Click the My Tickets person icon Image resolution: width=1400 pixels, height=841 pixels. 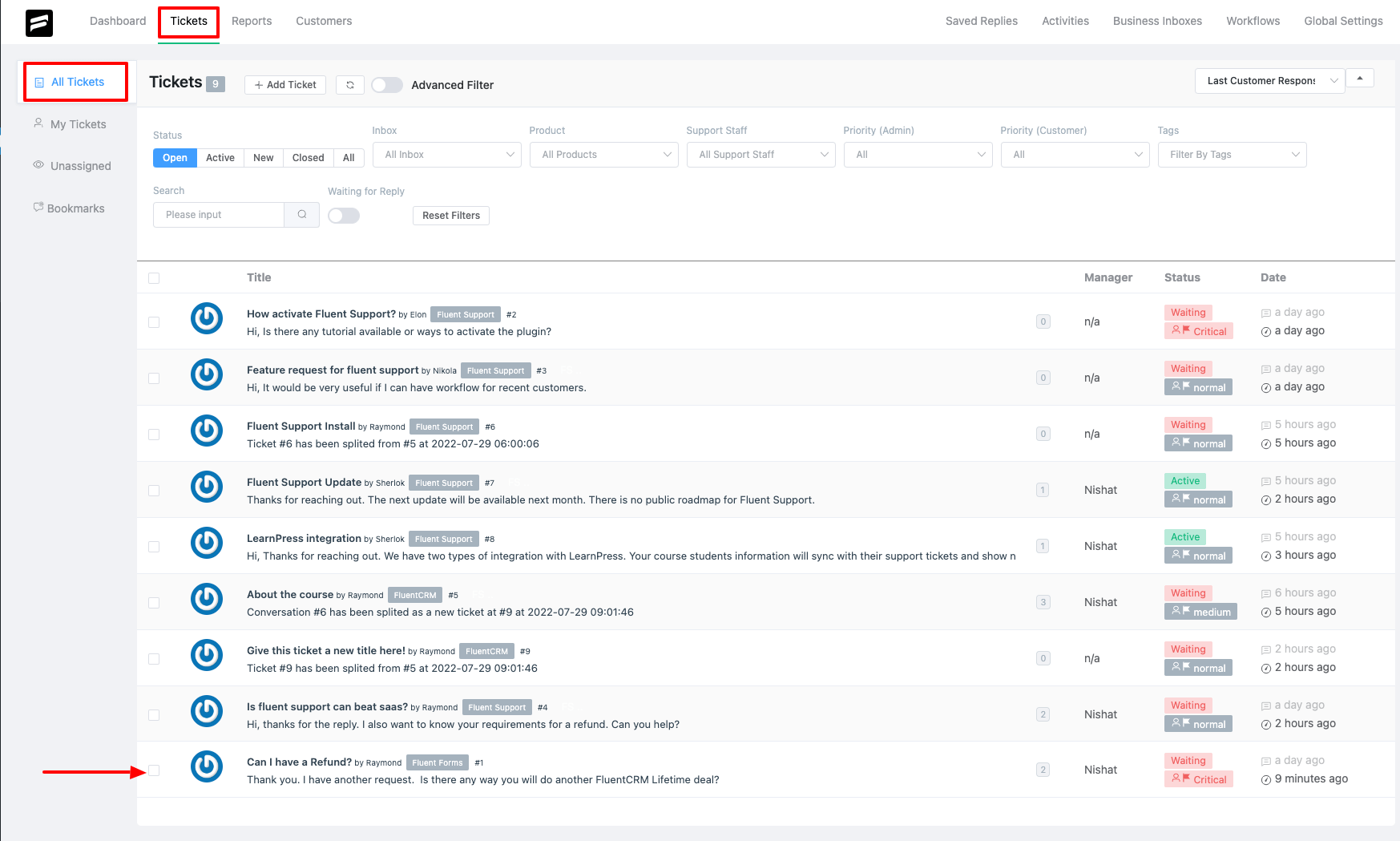(38, 123)
